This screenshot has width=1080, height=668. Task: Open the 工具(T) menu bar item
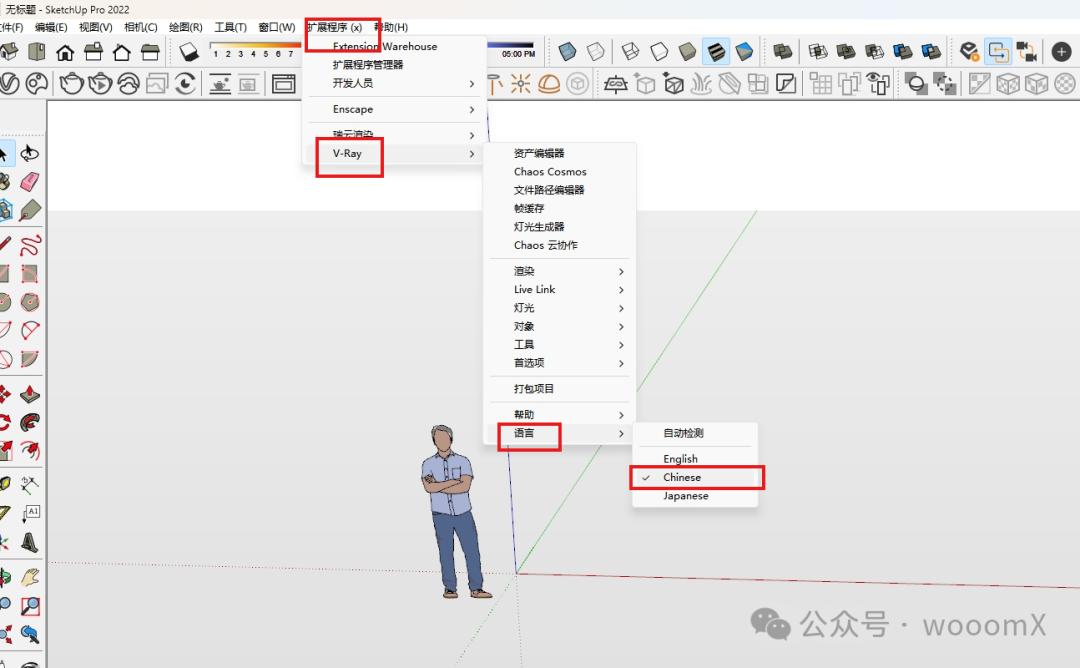pos(231,27)
